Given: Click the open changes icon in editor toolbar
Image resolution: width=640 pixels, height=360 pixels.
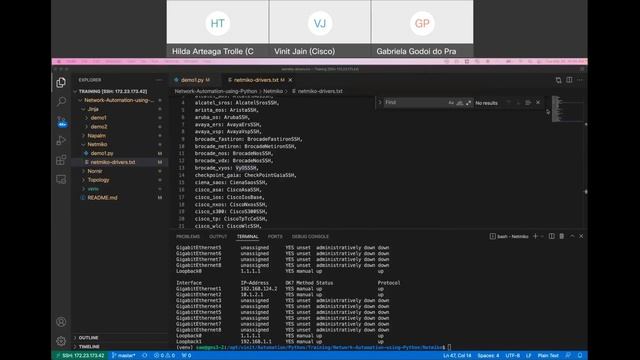Looking at the screenshot, I should [558, 80].
